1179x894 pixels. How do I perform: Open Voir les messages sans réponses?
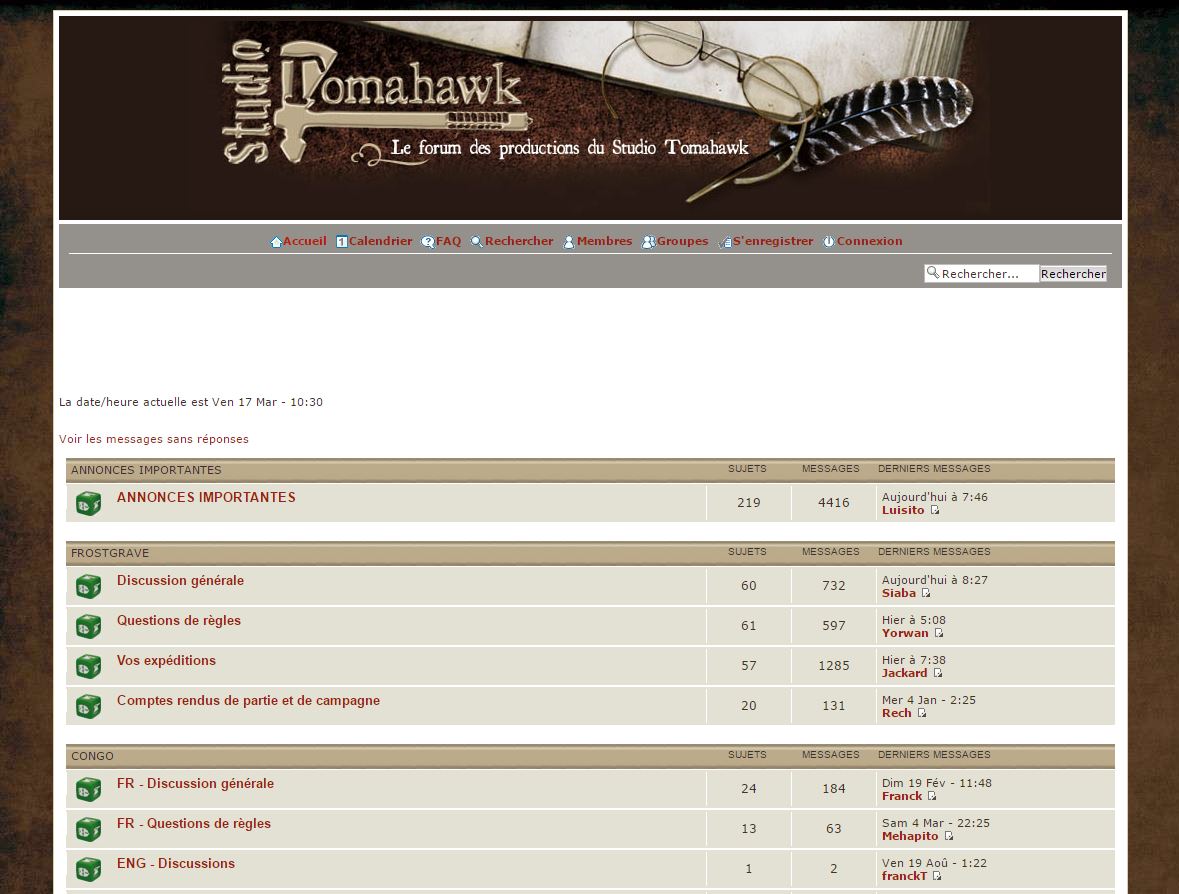(x=153, y=439)
